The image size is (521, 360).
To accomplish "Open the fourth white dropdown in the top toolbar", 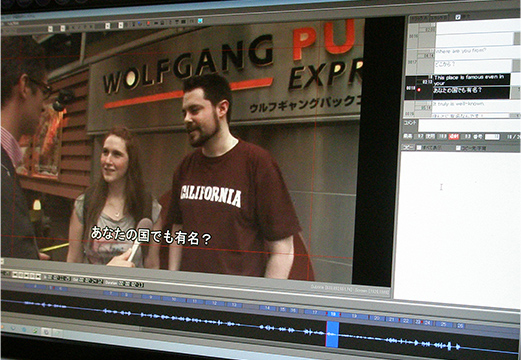I will click(x=121, y=25).
